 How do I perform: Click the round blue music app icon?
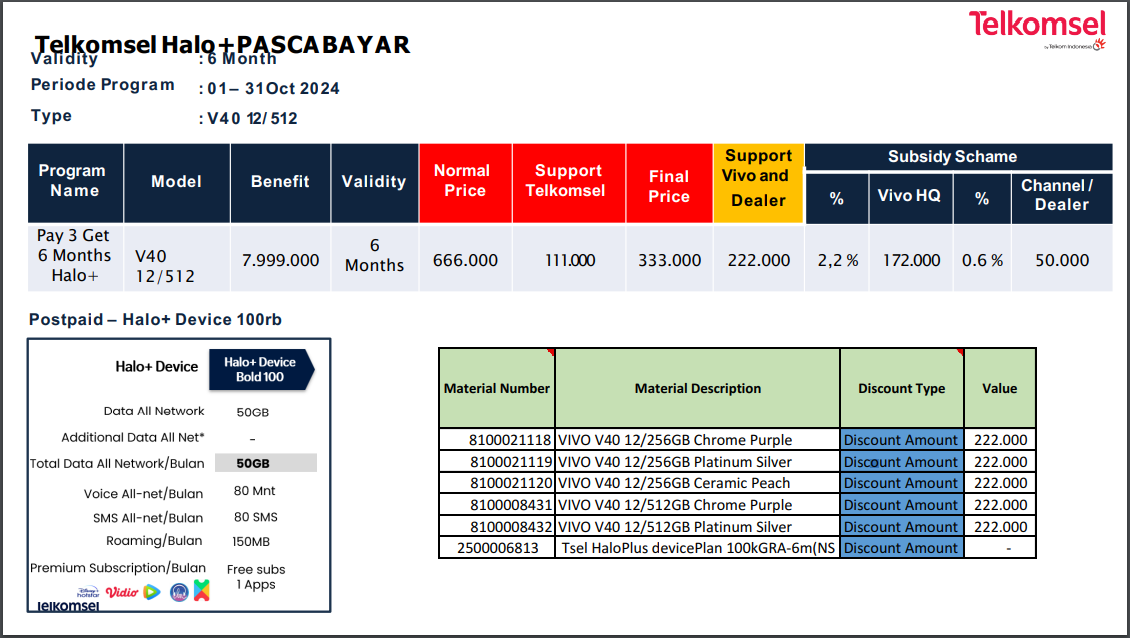179,592
